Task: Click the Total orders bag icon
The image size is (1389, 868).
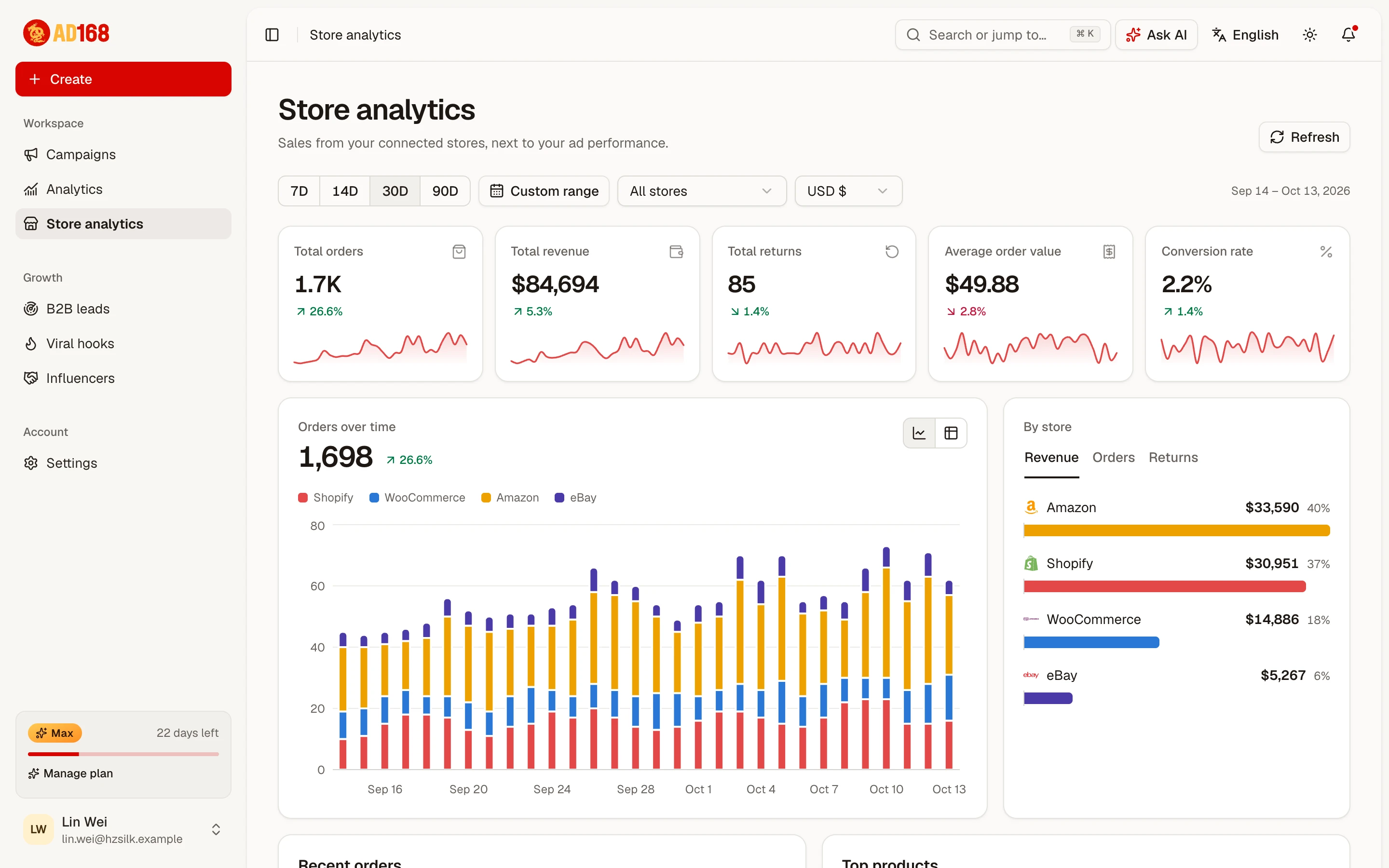Action: pos(459,251)
